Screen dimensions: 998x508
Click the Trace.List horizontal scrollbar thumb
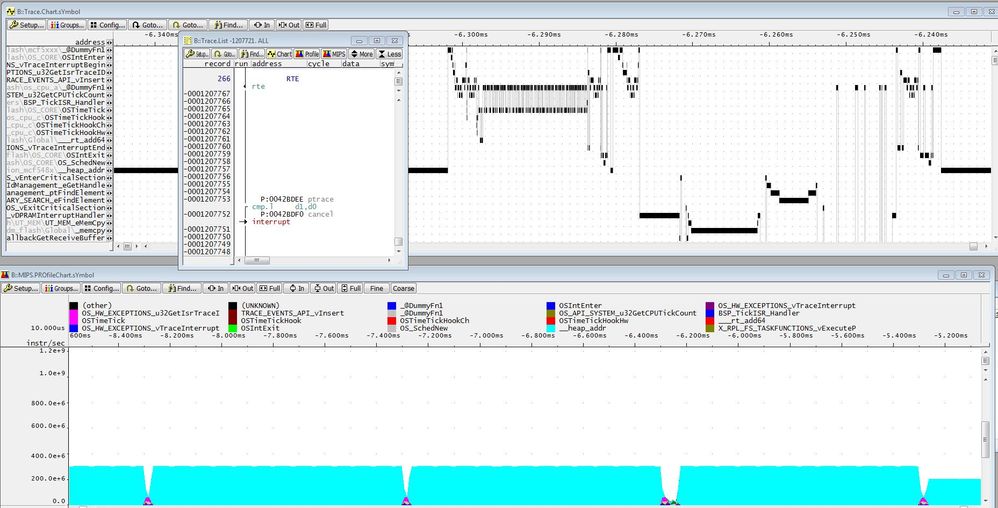pos(257,260)
